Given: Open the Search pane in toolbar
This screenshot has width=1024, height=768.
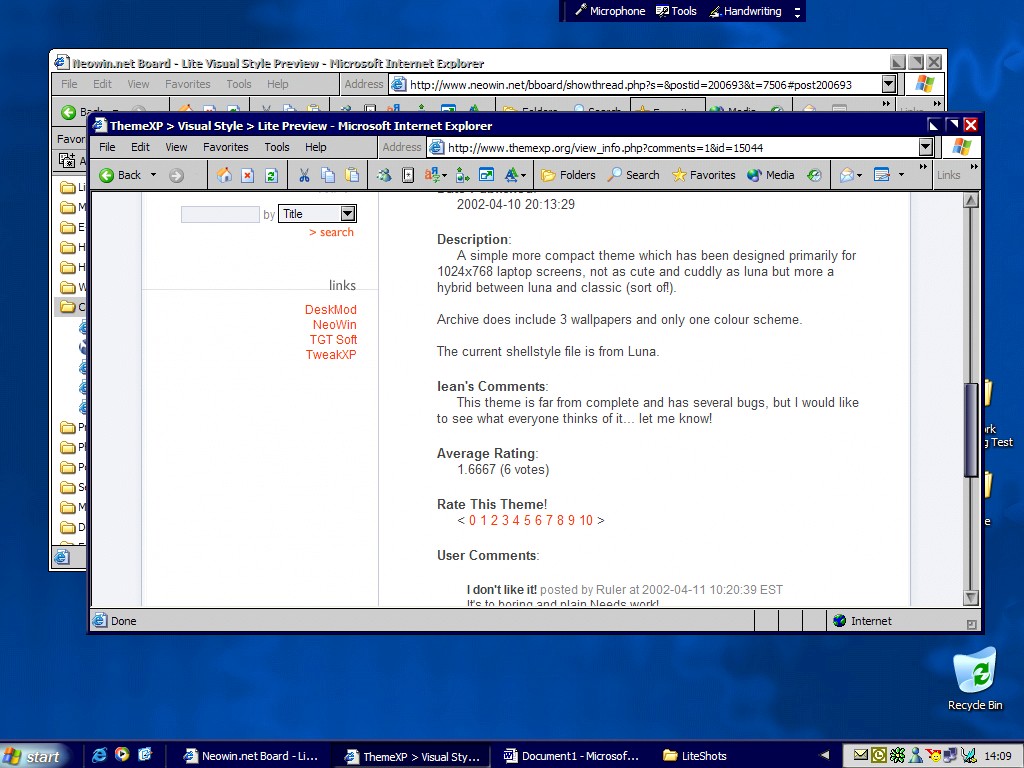Looking at the screenshot, I should (x=633, y=175).
